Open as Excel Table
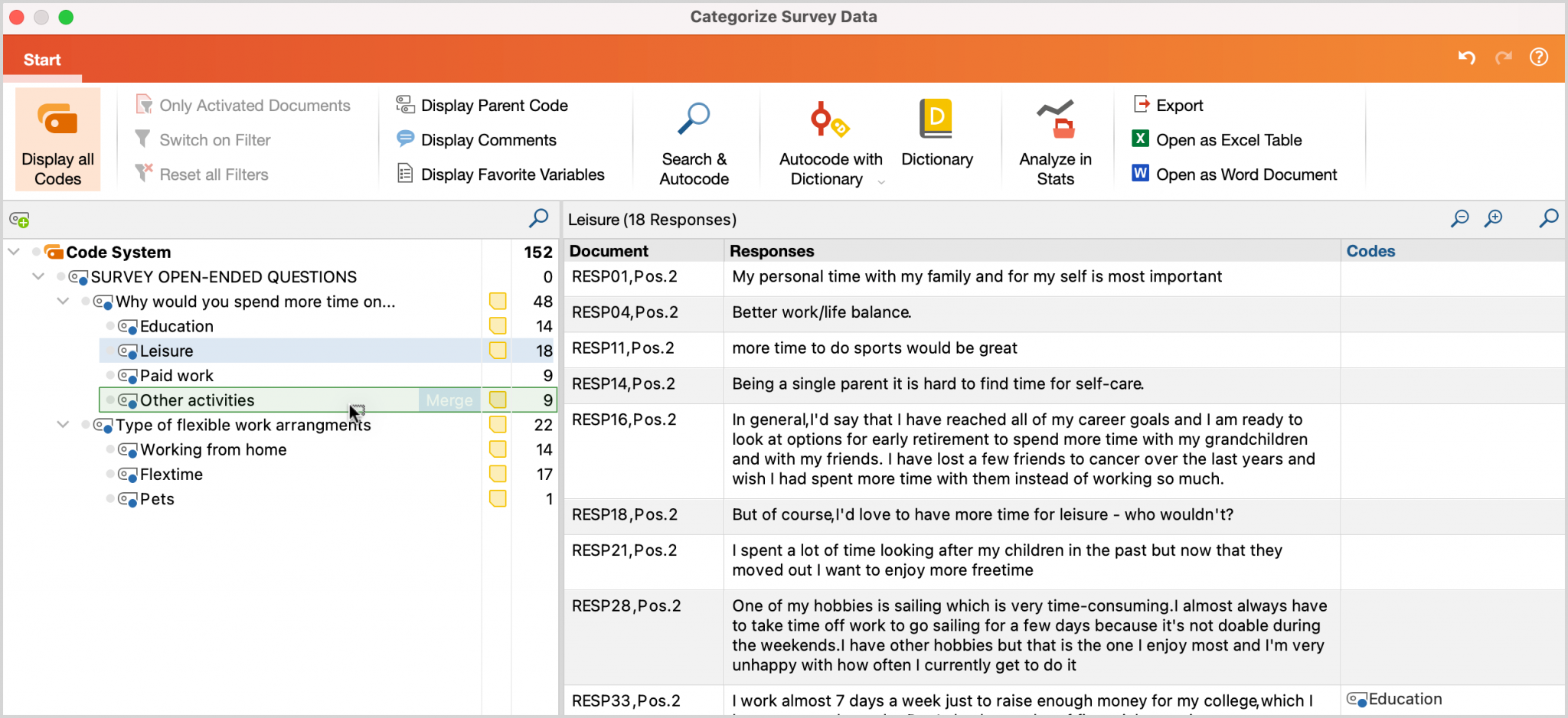Viewport: 1568px width, 718px height. (1216, 139)
